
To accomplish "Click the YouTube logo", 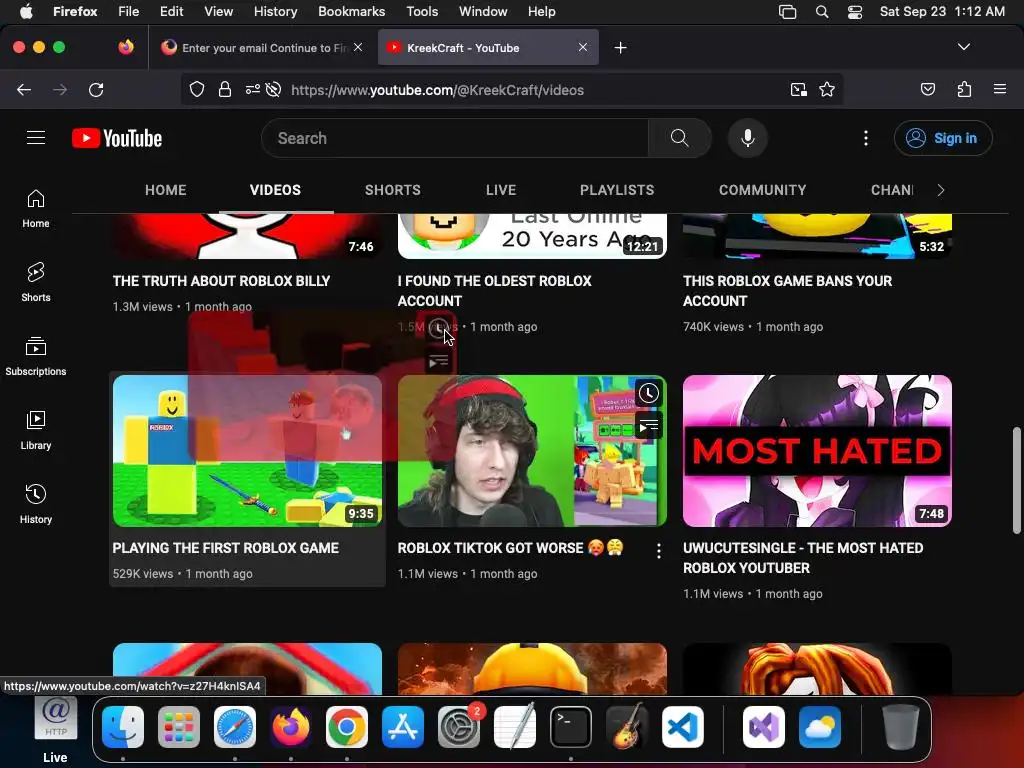I will point(117,138).
